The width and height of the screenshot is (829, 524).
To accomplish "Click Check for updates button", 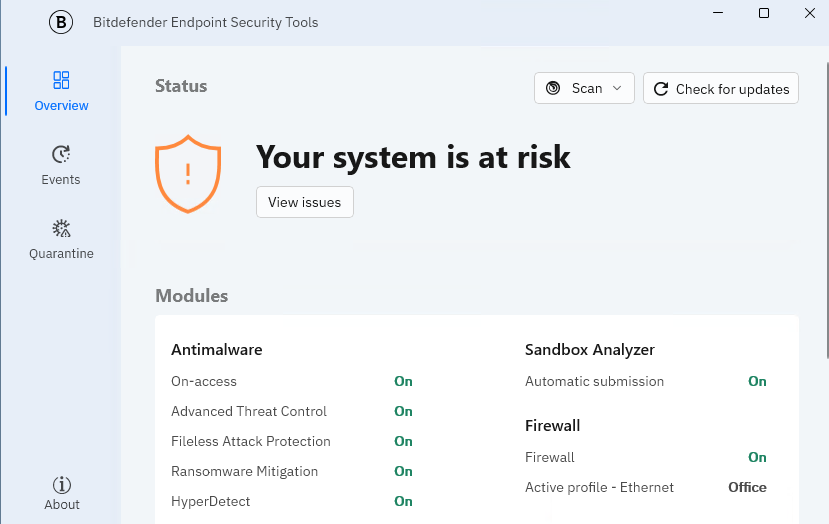I will click(x=721, y=89).
